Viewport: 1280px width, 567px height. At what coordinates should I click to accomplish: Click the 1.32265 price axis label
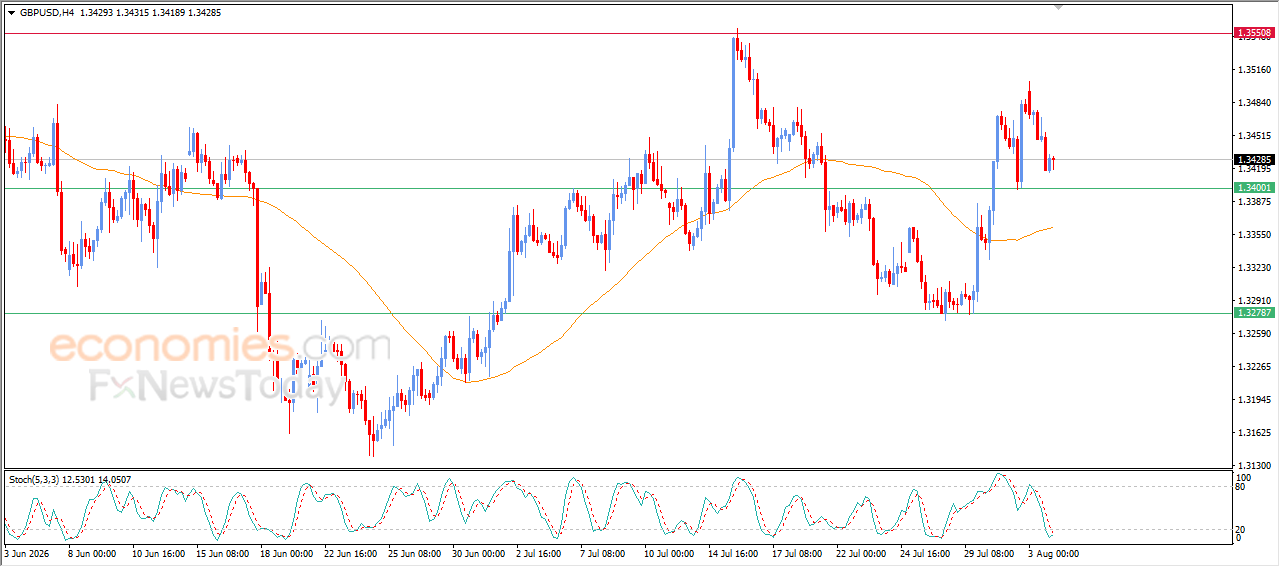[x=1254, y=367]
